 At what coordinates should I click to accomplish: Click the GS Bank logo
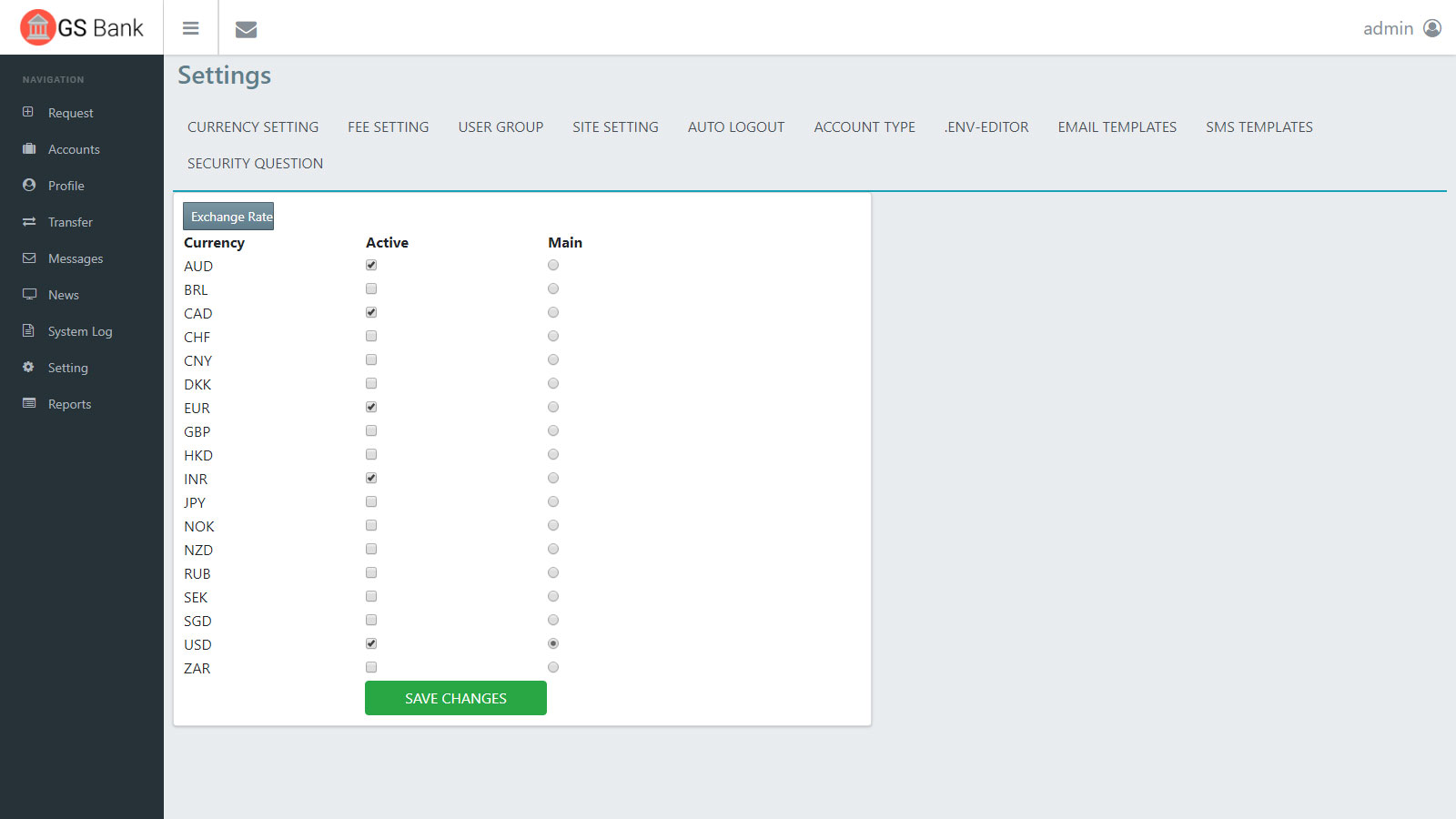pyautogui.click(x=82, y=27)
